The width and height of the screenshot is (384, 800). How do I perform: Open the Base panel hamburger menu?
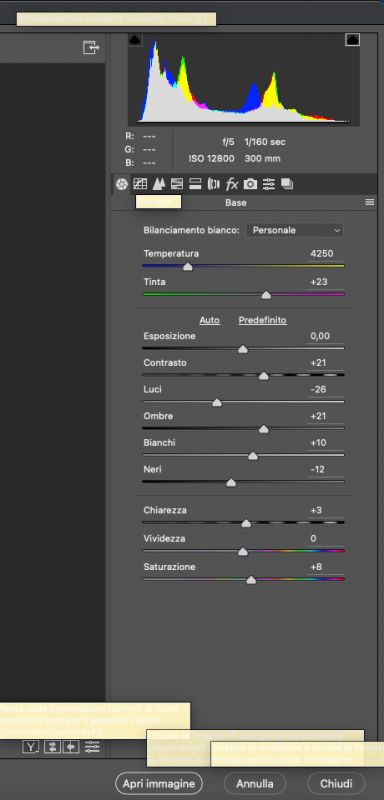tap(370, 203)
